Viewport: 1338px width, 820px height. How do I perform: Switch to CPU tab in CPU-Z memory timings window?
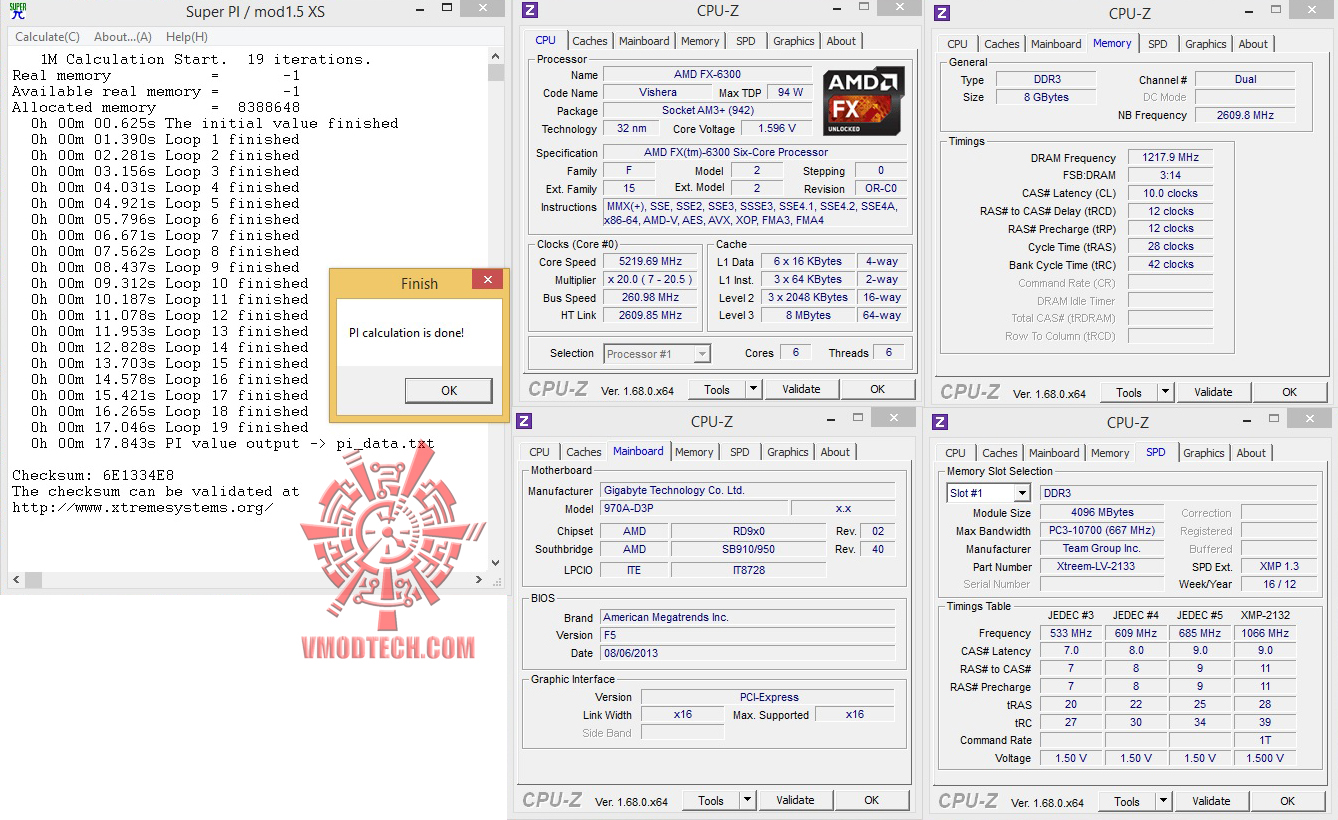click(958, 44)
